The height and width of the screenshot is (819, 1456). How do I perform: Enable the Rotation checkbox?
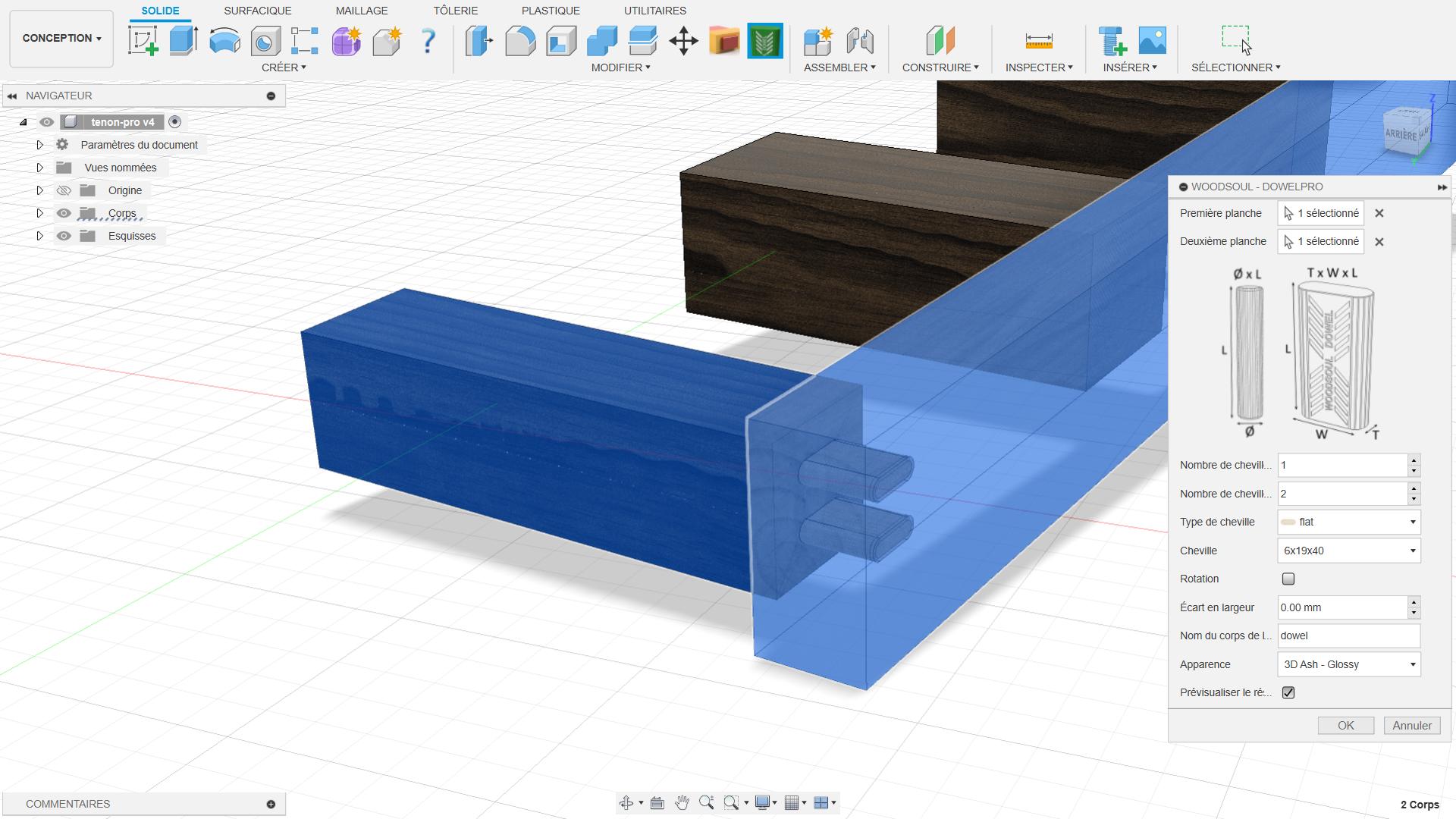(1288, 579)
